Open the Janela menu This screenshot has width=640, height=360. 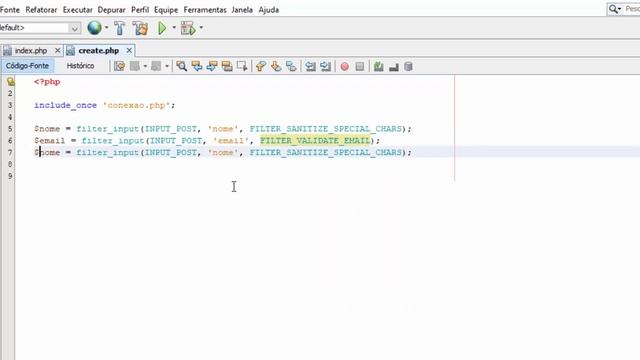coord(242,9)
